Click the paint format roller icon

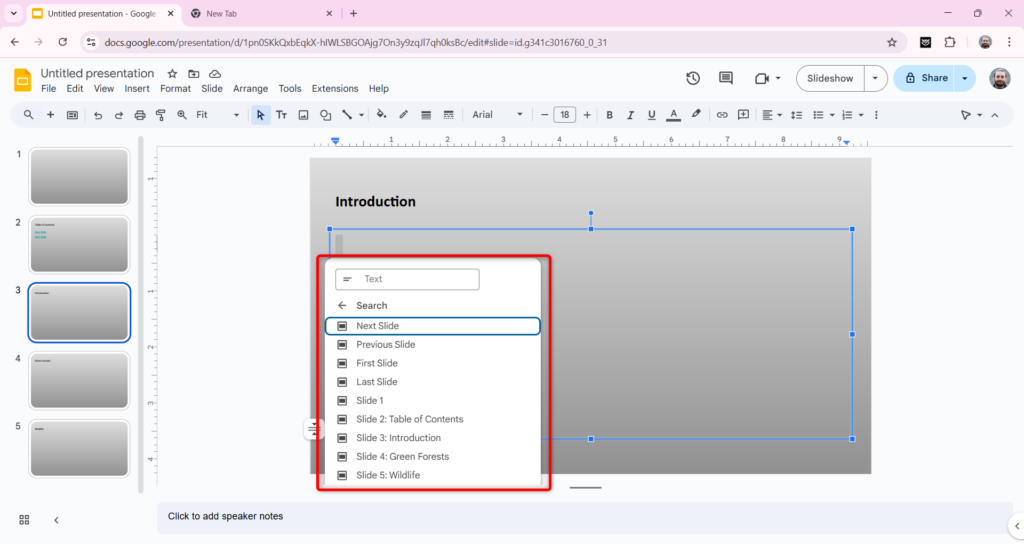[160, 115]
